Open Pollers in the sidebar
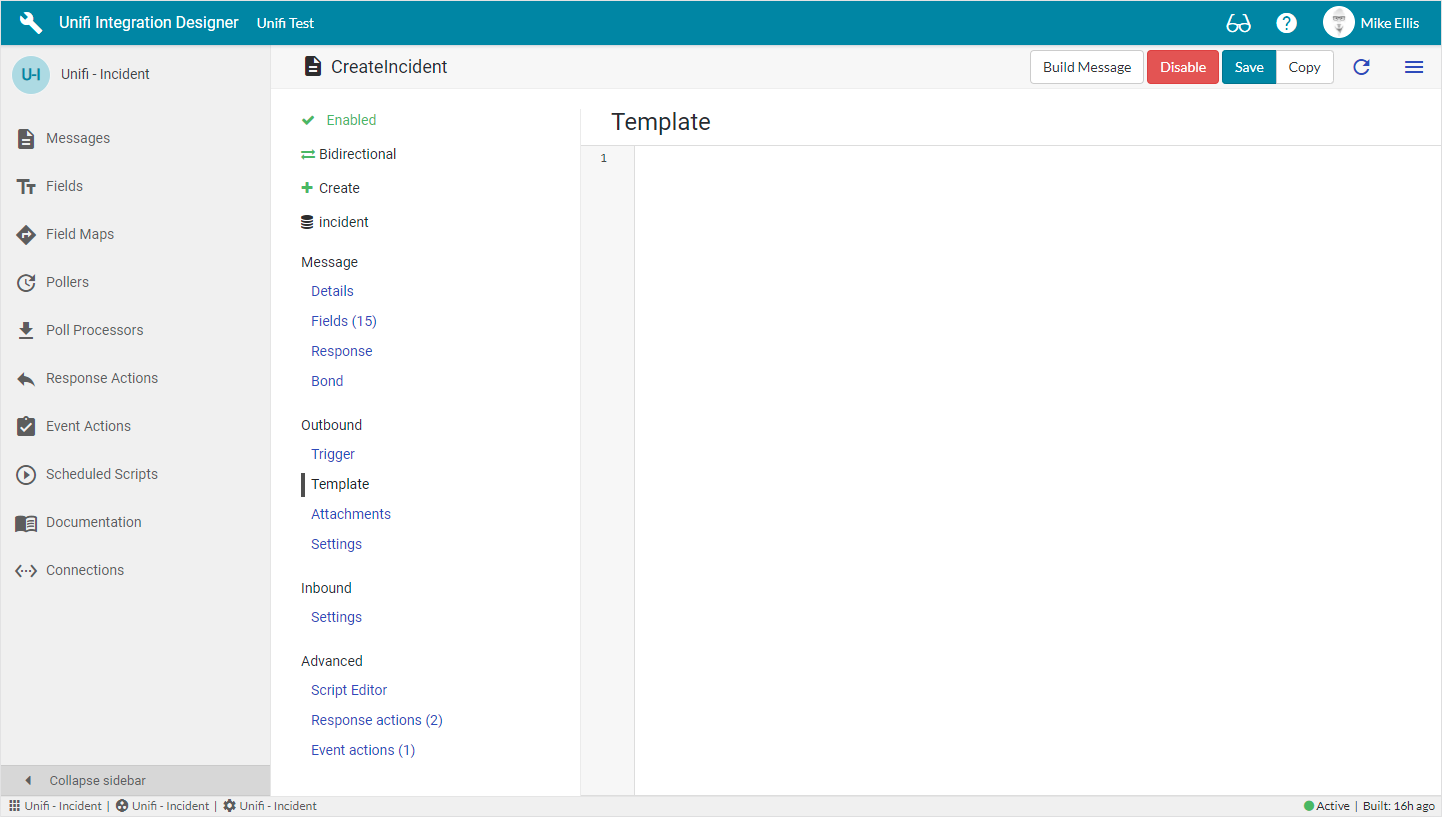The width and height of the screenshot is (1442, 817). (x=67, y=282)
